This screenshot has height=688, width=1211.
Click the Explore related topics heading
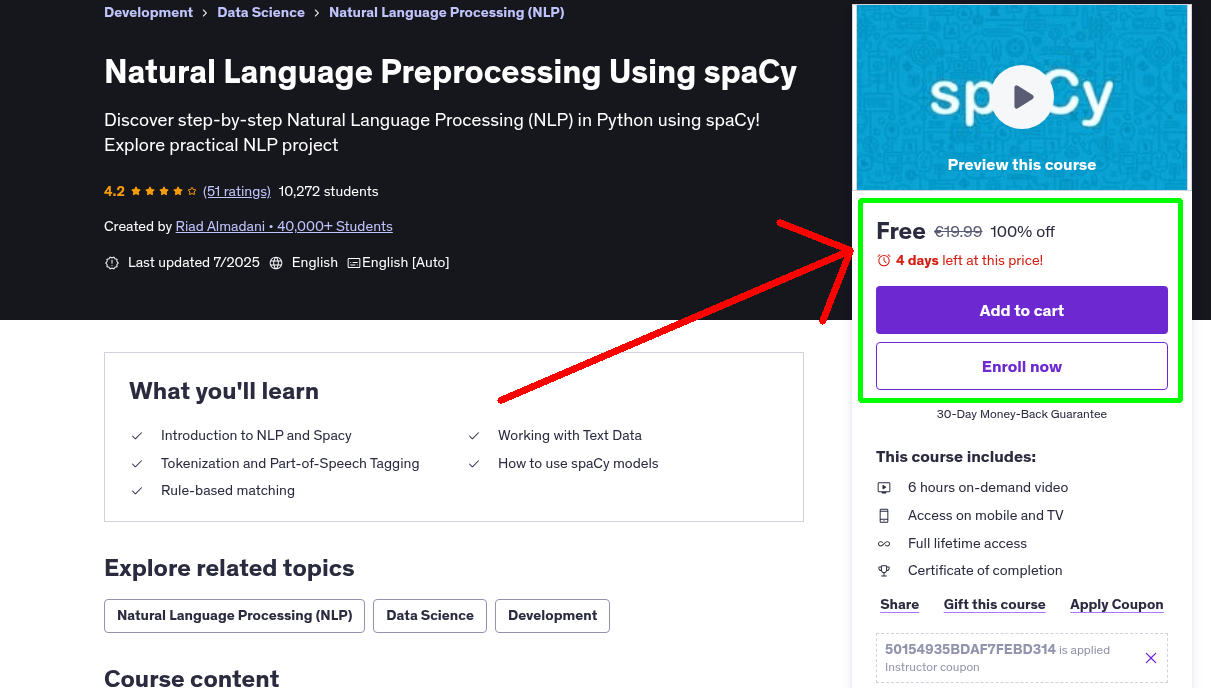point(229,568)
